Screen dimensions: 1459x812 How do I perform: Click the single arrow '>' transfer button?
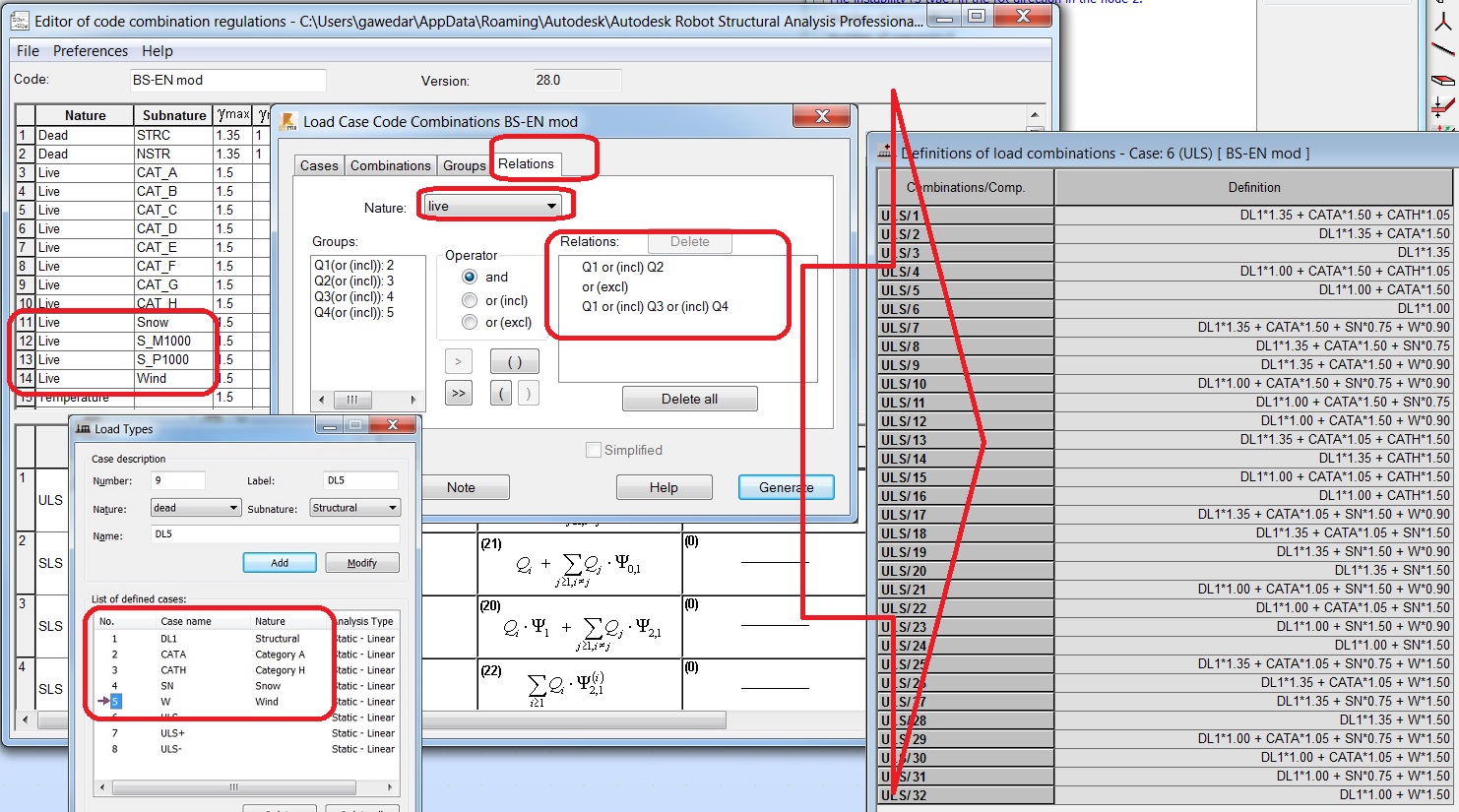tap(458, 361)
